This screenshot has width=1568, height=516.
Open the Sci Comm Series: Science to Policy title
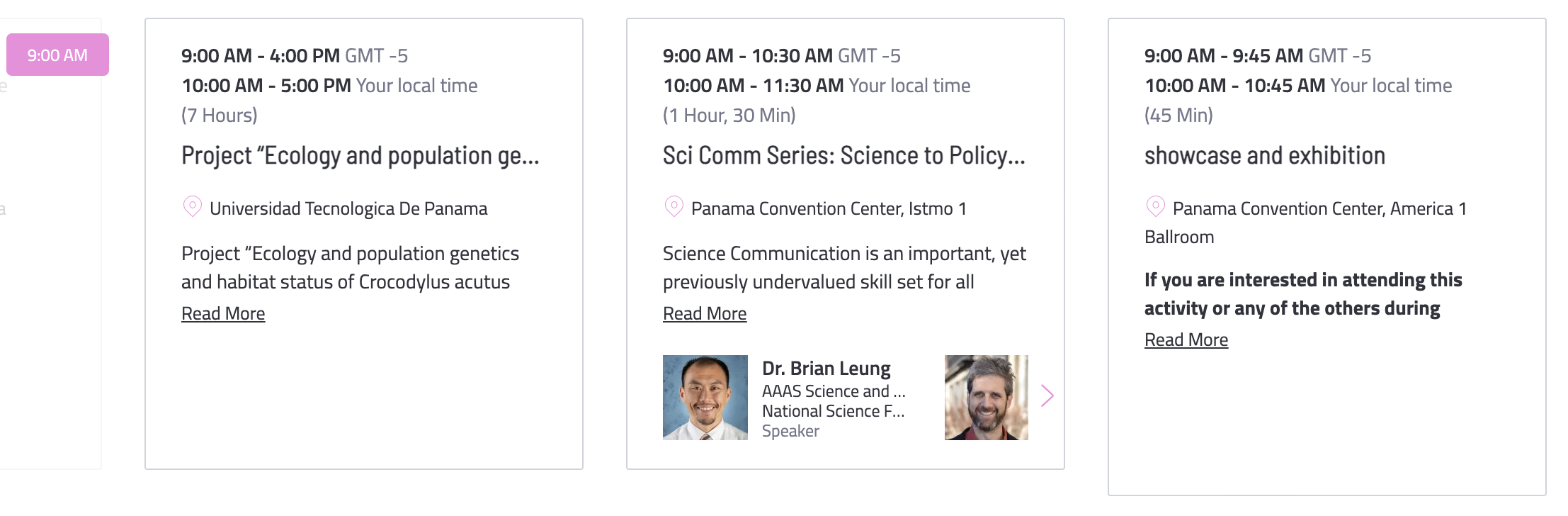843,156
